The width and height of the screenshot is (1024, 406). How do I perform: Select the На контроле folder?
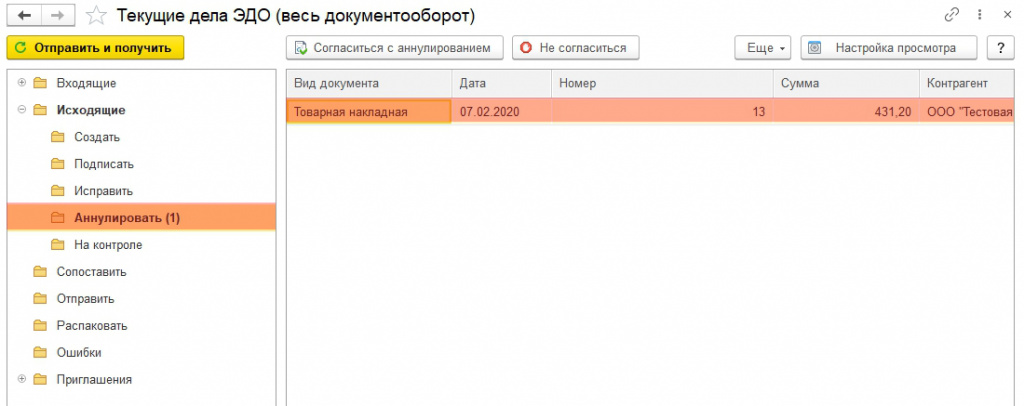[x=107, y=245]
